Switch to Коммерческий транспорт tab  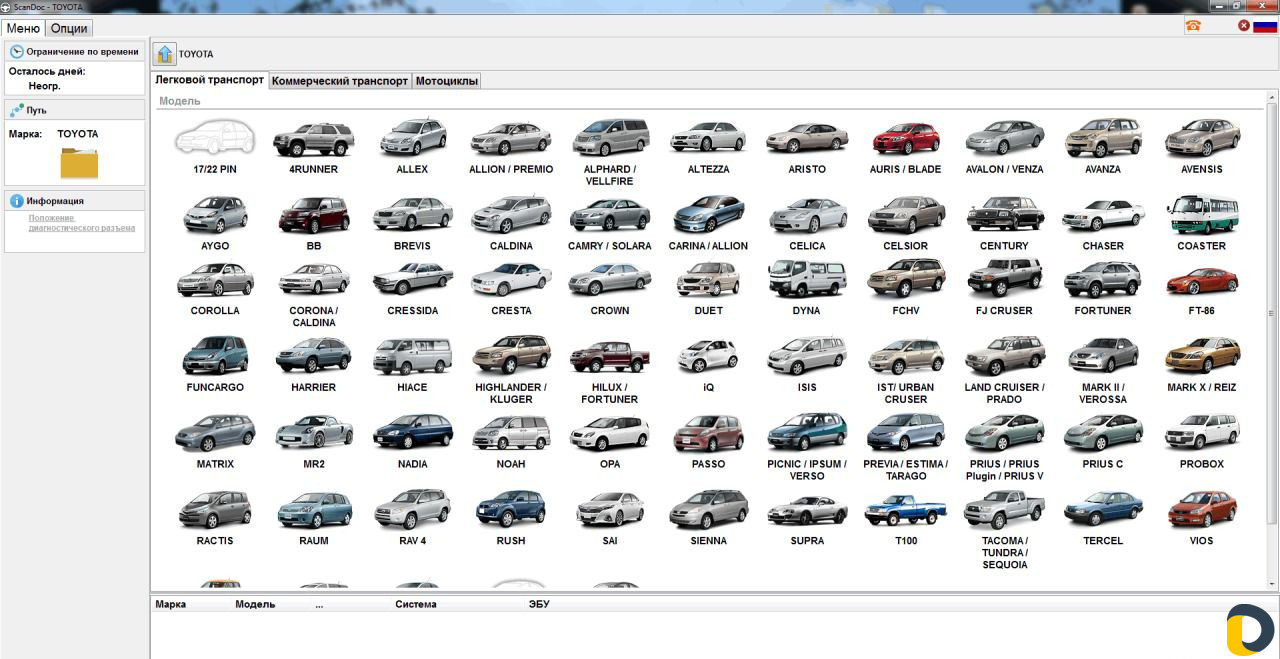pyautogui.click(x=340, y=81)
